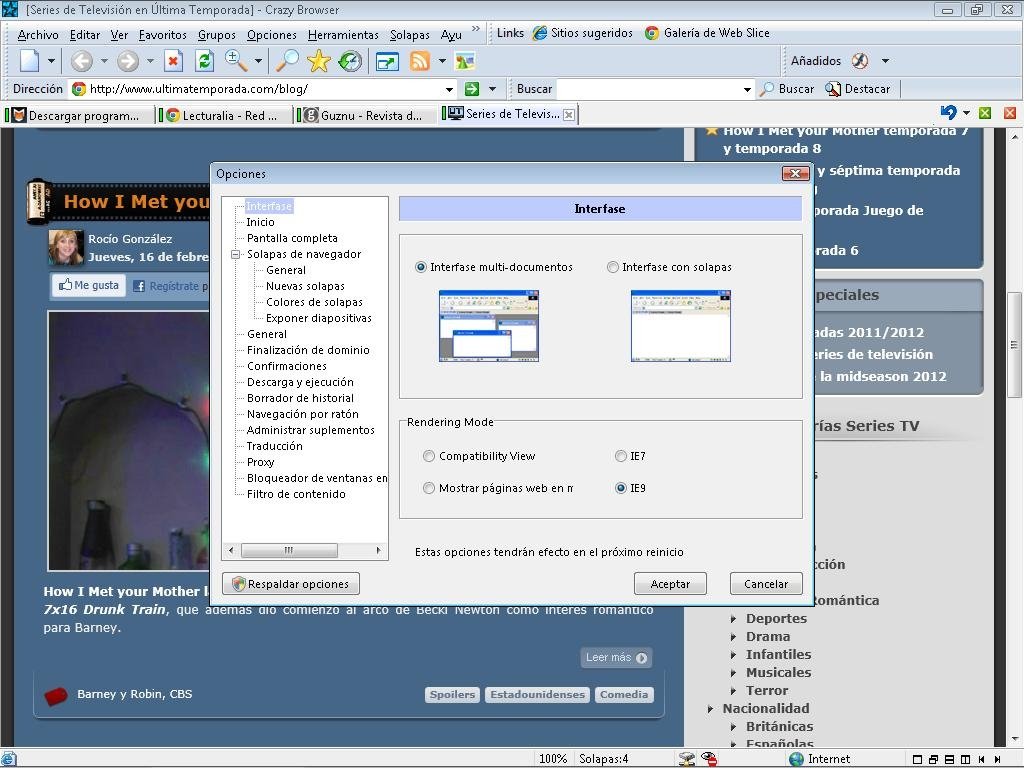Click the Flash blocker icon beside Añadidos

pyautogui.click(x=860, y=61)
